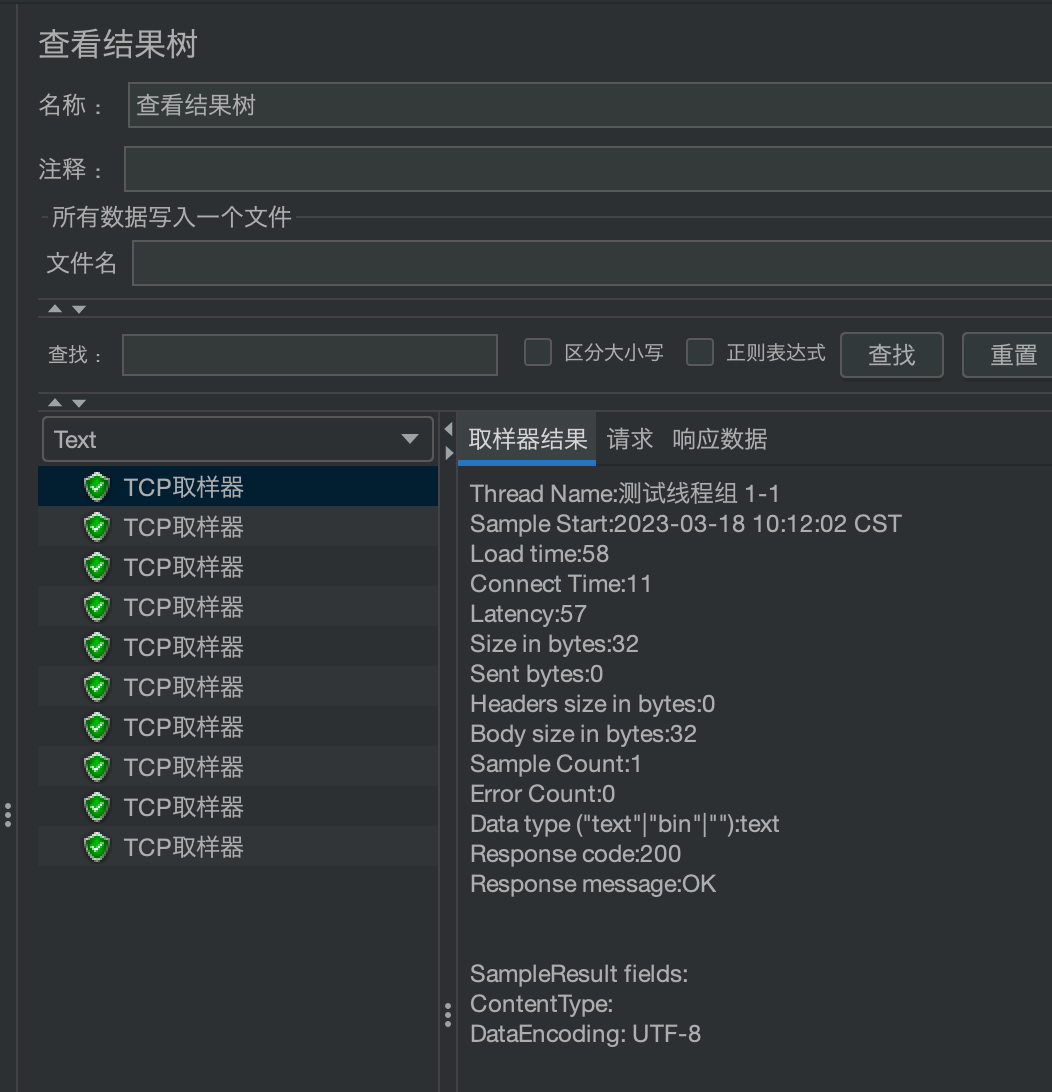Enable the 正则表达式 checkbox

(700, 352)
